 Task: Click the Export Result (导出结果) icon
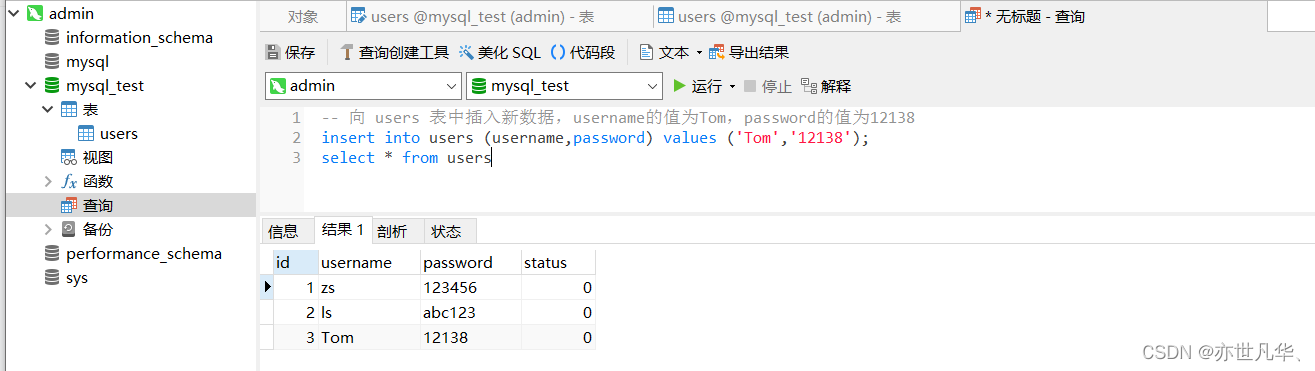[716, 52]
